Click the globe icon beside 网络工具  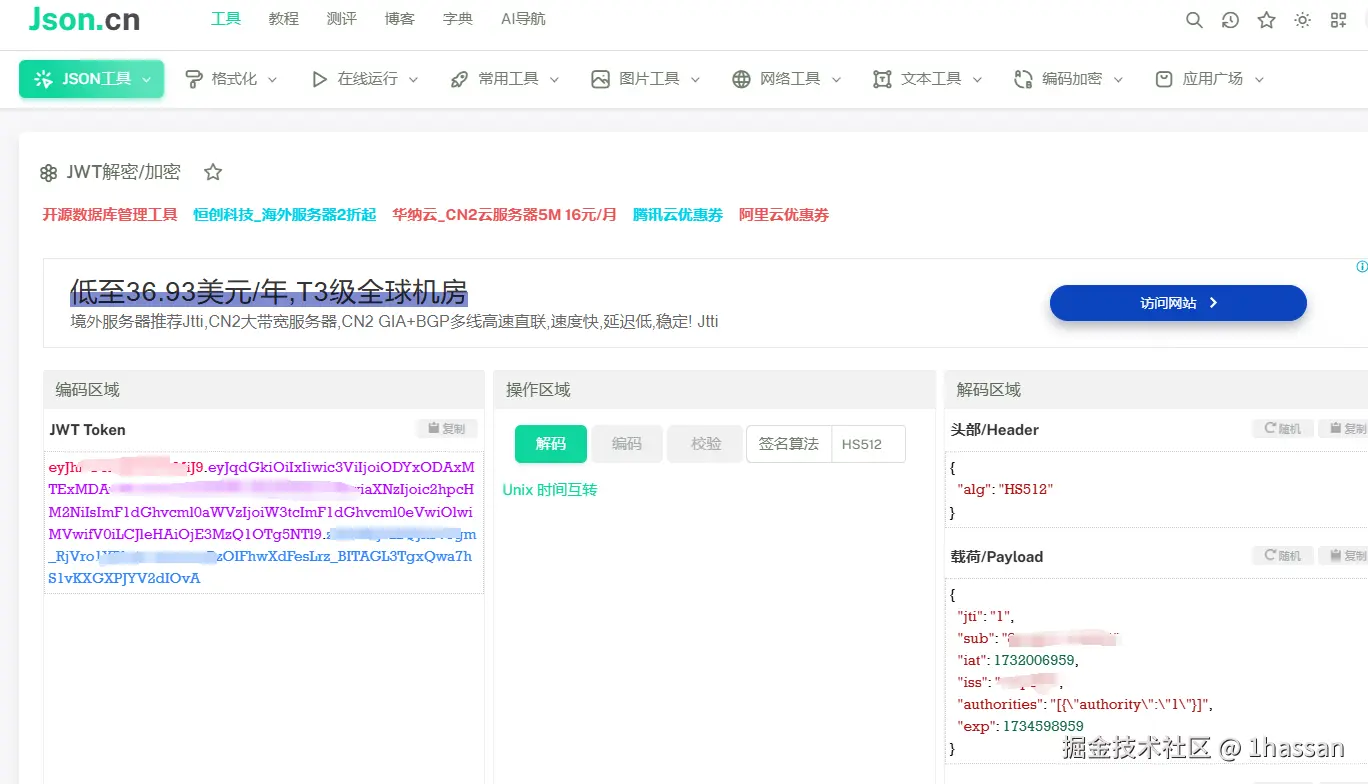point(741,79)
